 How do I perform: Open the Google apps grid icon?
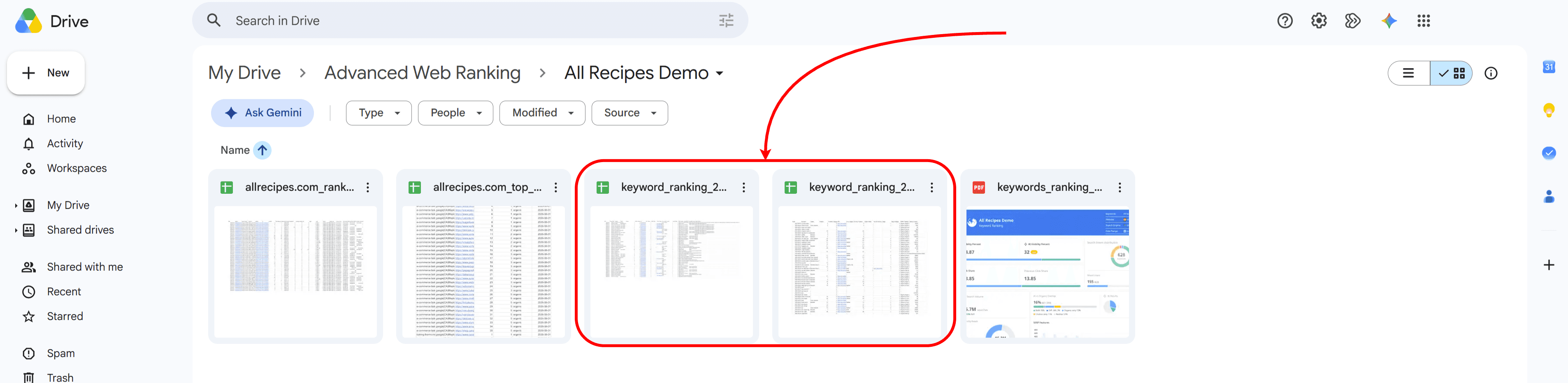click(x=1423, y=21)
